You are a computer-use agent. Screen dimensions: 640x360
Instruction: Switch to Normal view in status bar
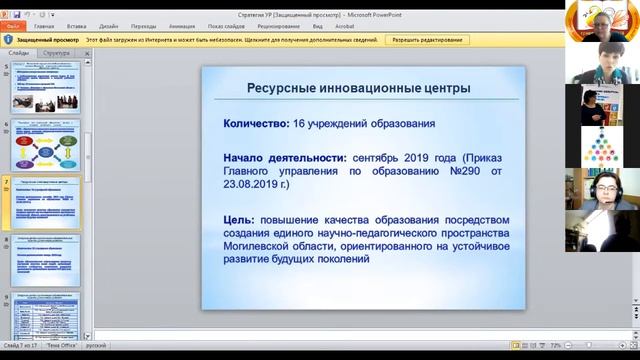[x=516, y=345]
